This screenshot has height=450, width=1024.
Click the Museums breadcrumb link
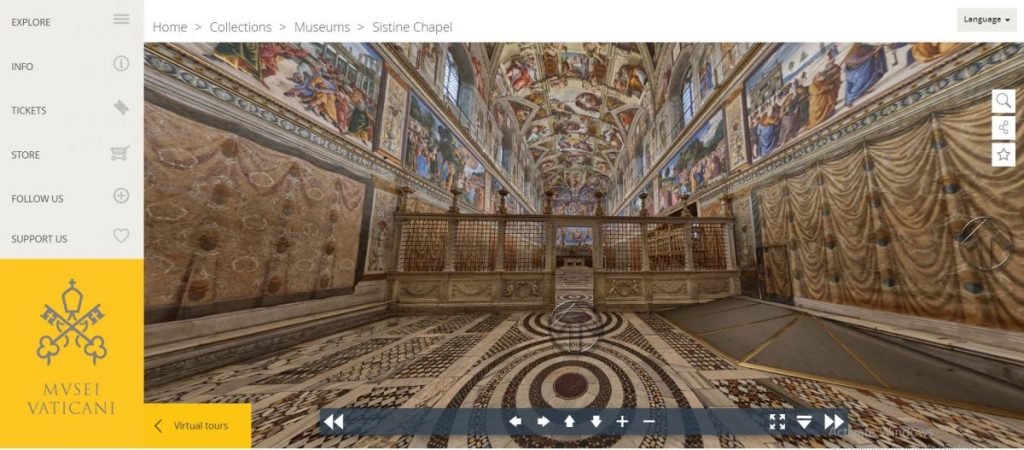click(x=321, y=27)
